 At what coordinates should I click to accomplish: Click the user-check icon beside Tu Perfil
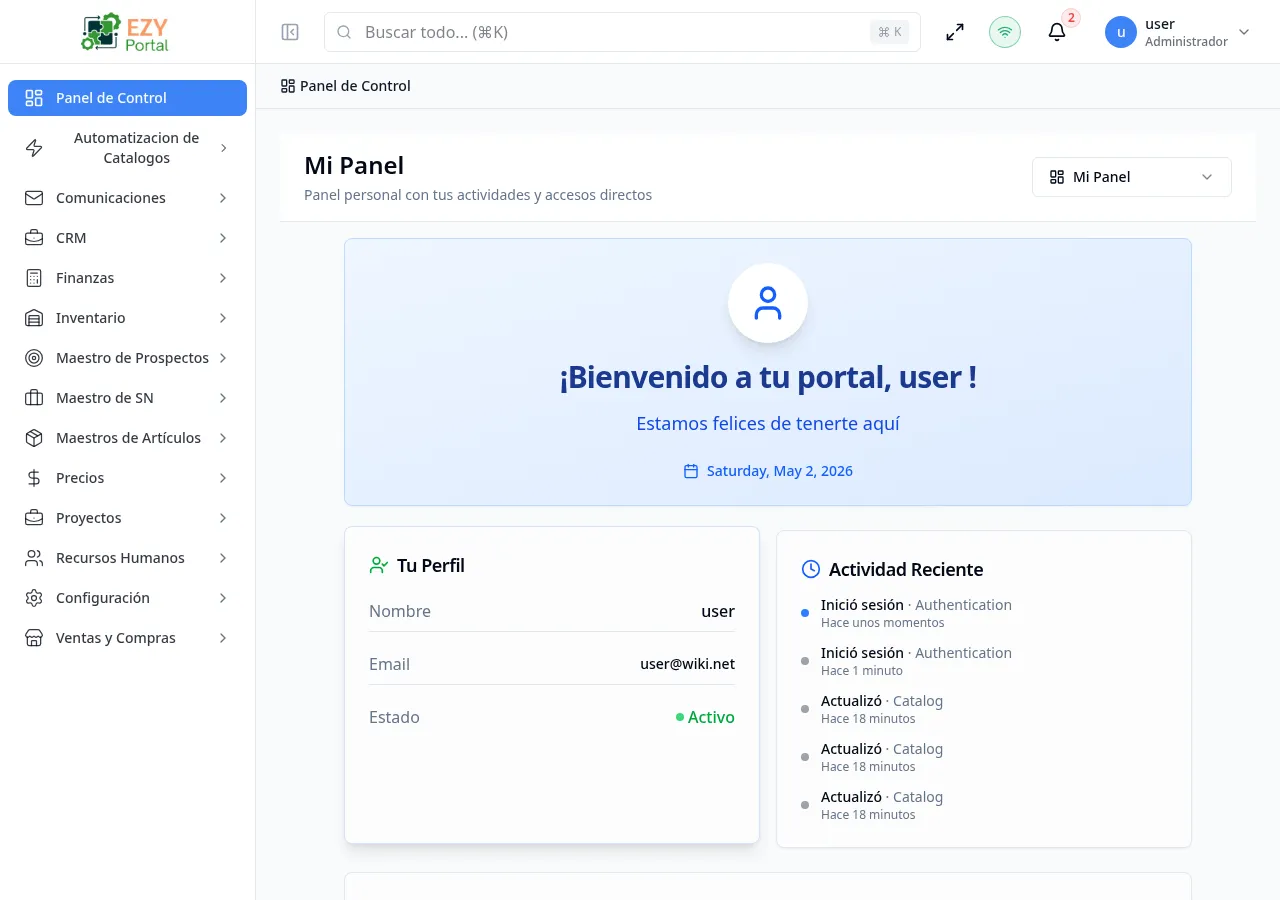coord(378,565)
